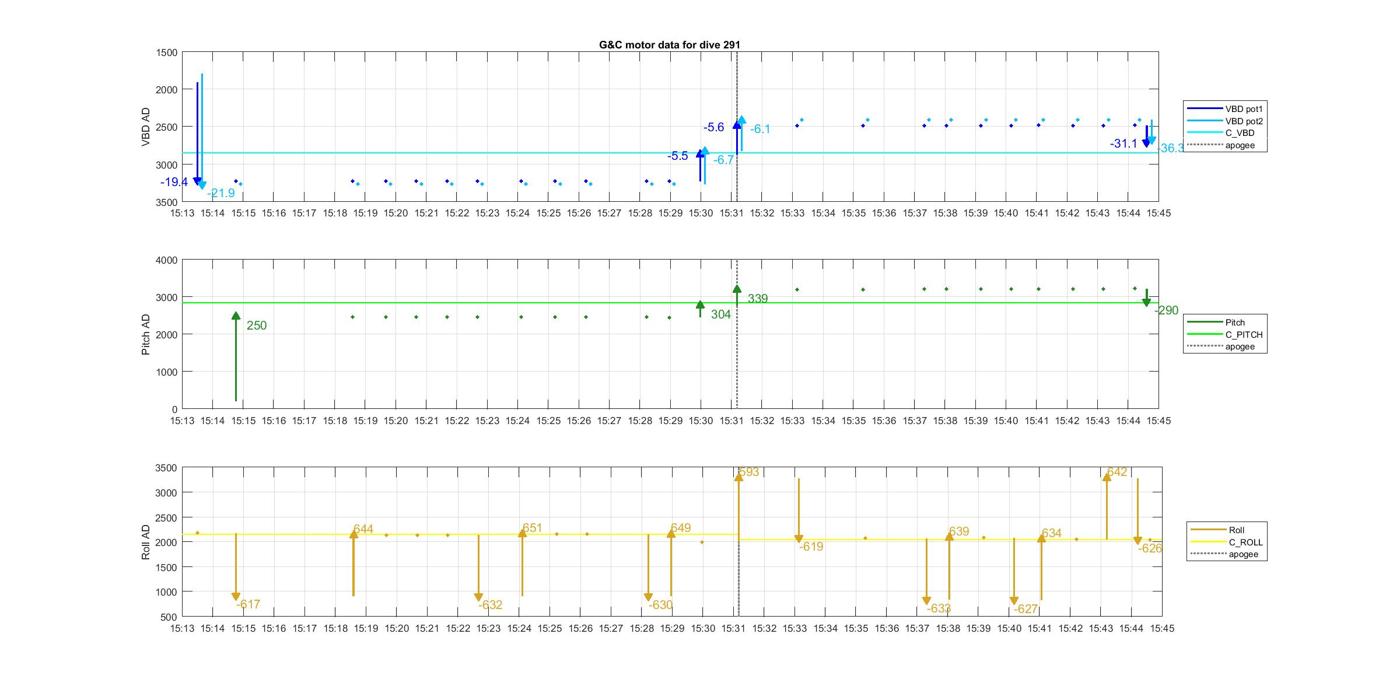Image resolution: width=1400 pixels, height=693 pixels.
Task: Click the 593 roll data label
Action: tap(749, 472)
